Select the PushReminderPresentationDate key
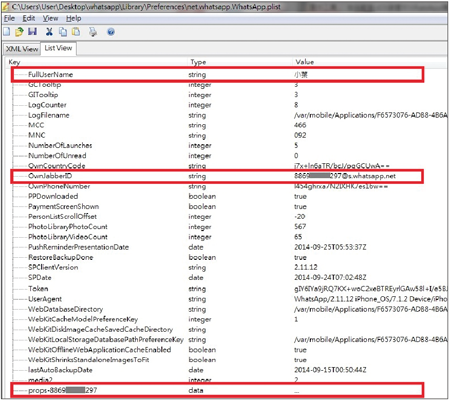Screen dimensions: 450x401 [78, 247]
